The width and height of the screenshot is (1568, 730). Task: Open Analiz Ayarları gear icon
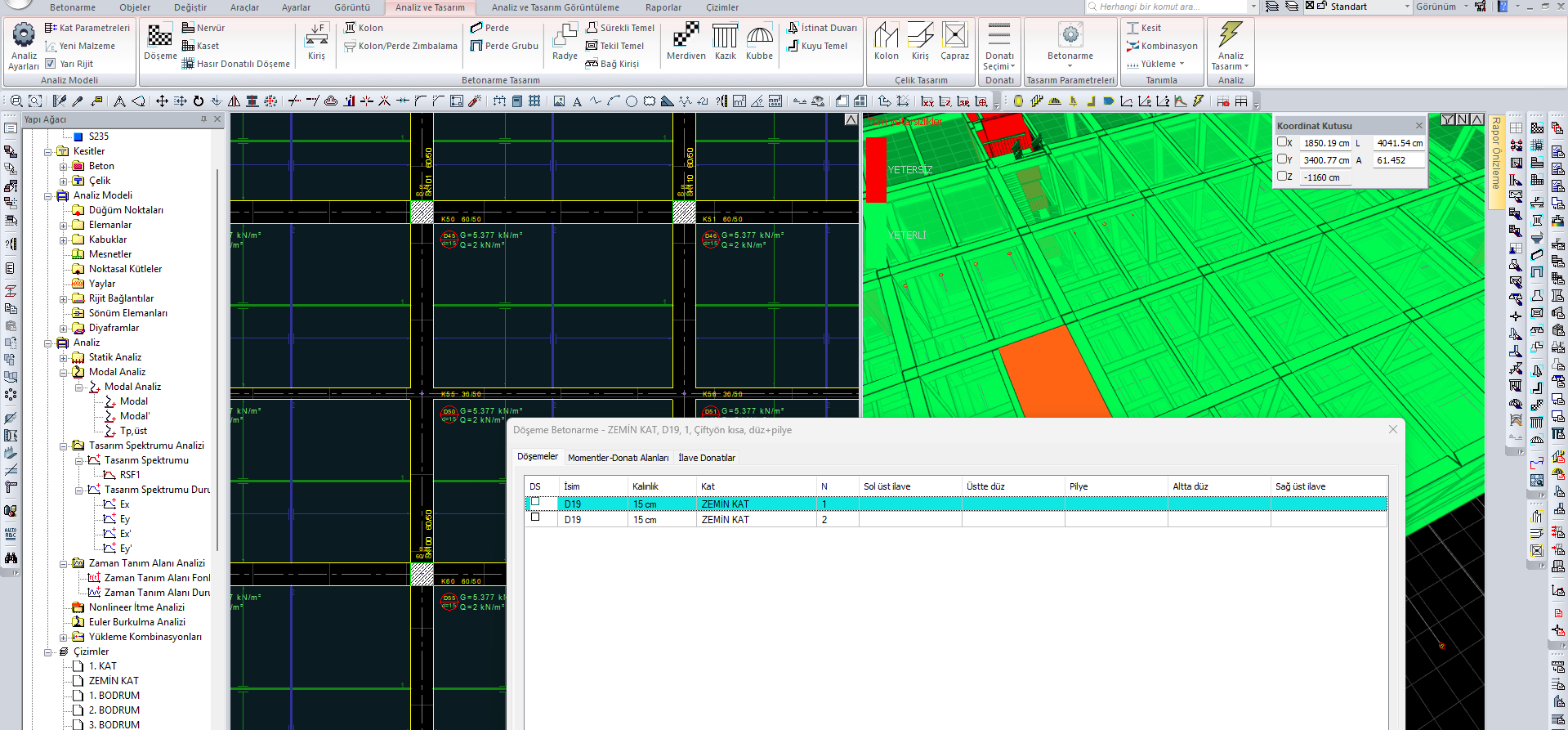[23, 36]
